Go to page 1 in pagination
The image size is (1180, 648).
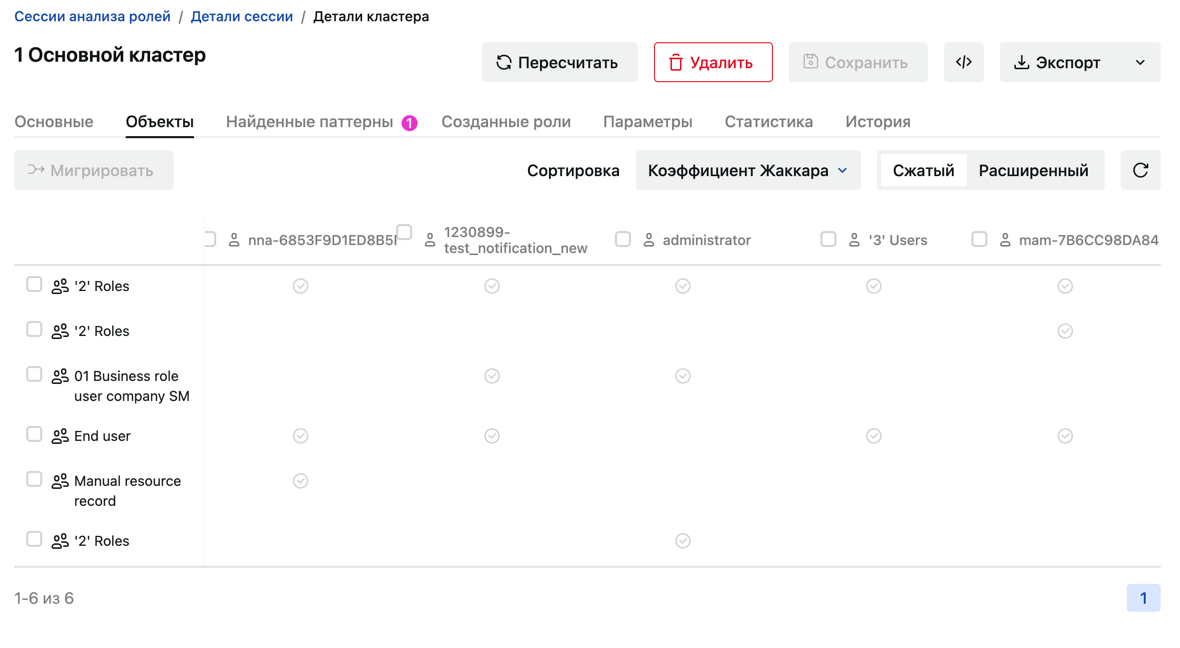tap(1143, 598)
